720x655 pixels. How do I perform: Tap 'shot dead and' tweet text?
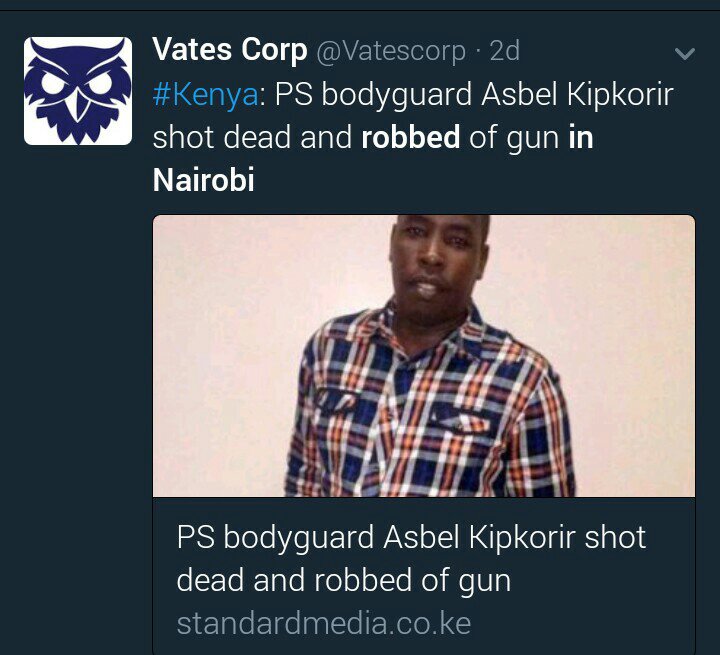coord(252,137)
